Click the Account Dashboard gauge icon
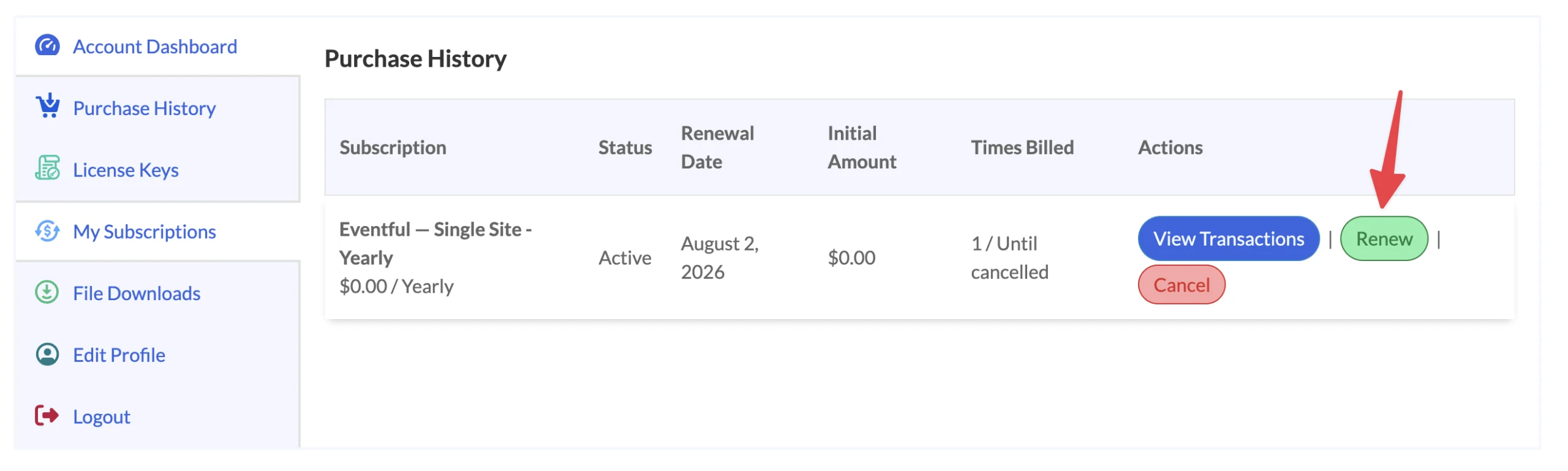 47,46
